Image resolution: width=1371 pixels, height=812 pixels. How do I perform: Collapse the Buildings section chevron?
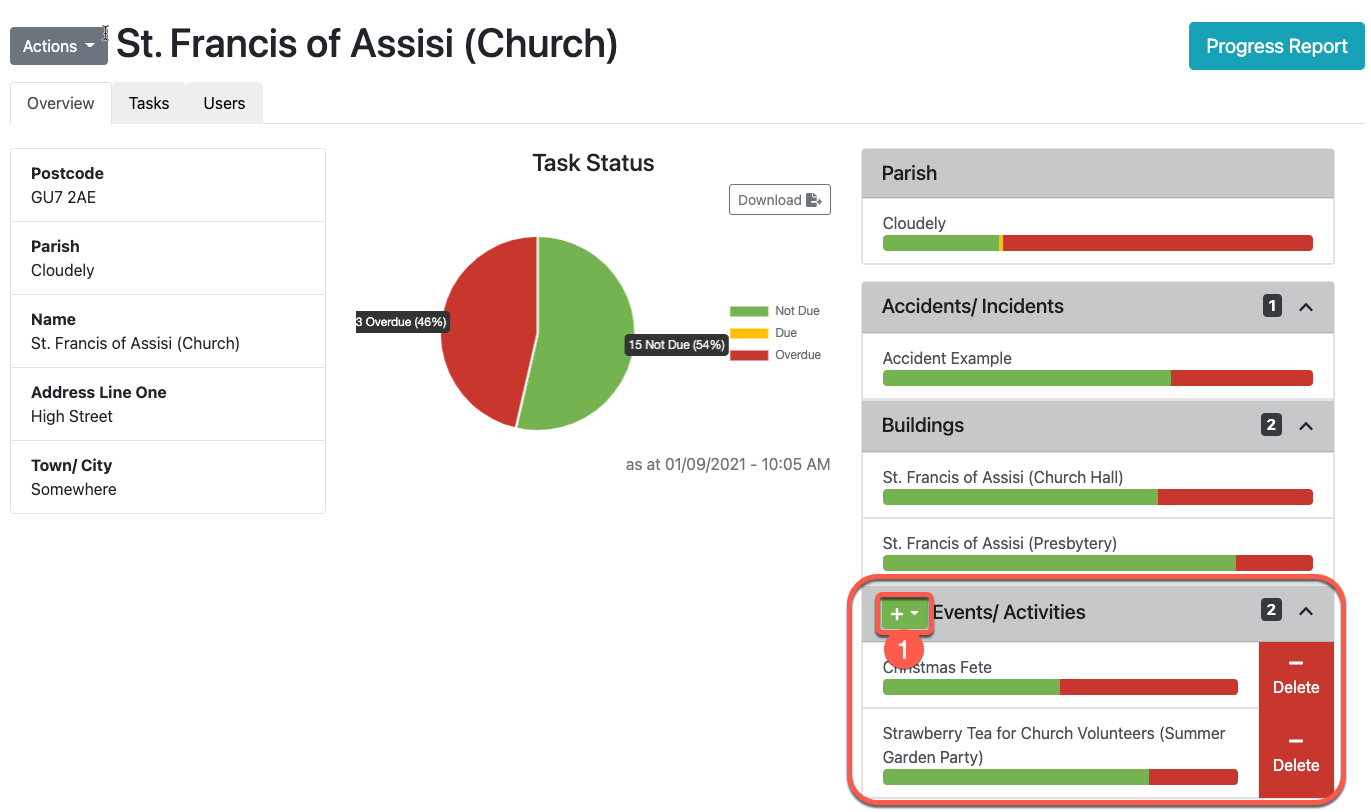[x=1305, y=426]
